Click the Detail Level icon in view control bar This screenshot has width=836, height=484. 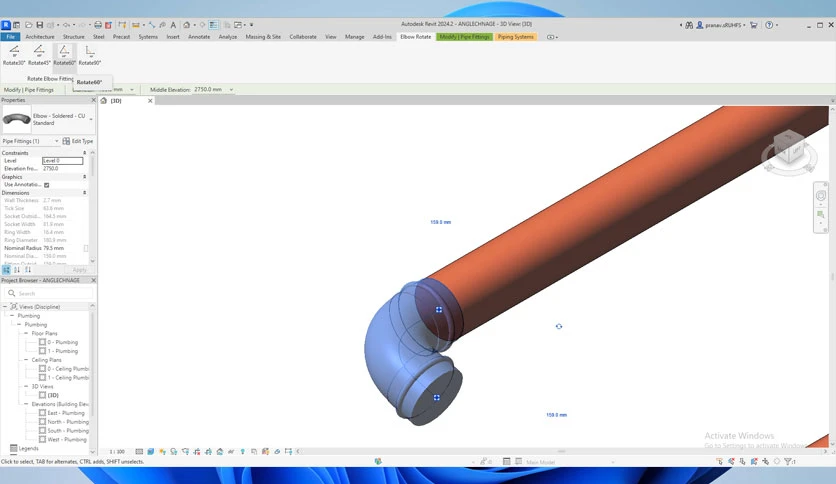[x=139, y=451]
